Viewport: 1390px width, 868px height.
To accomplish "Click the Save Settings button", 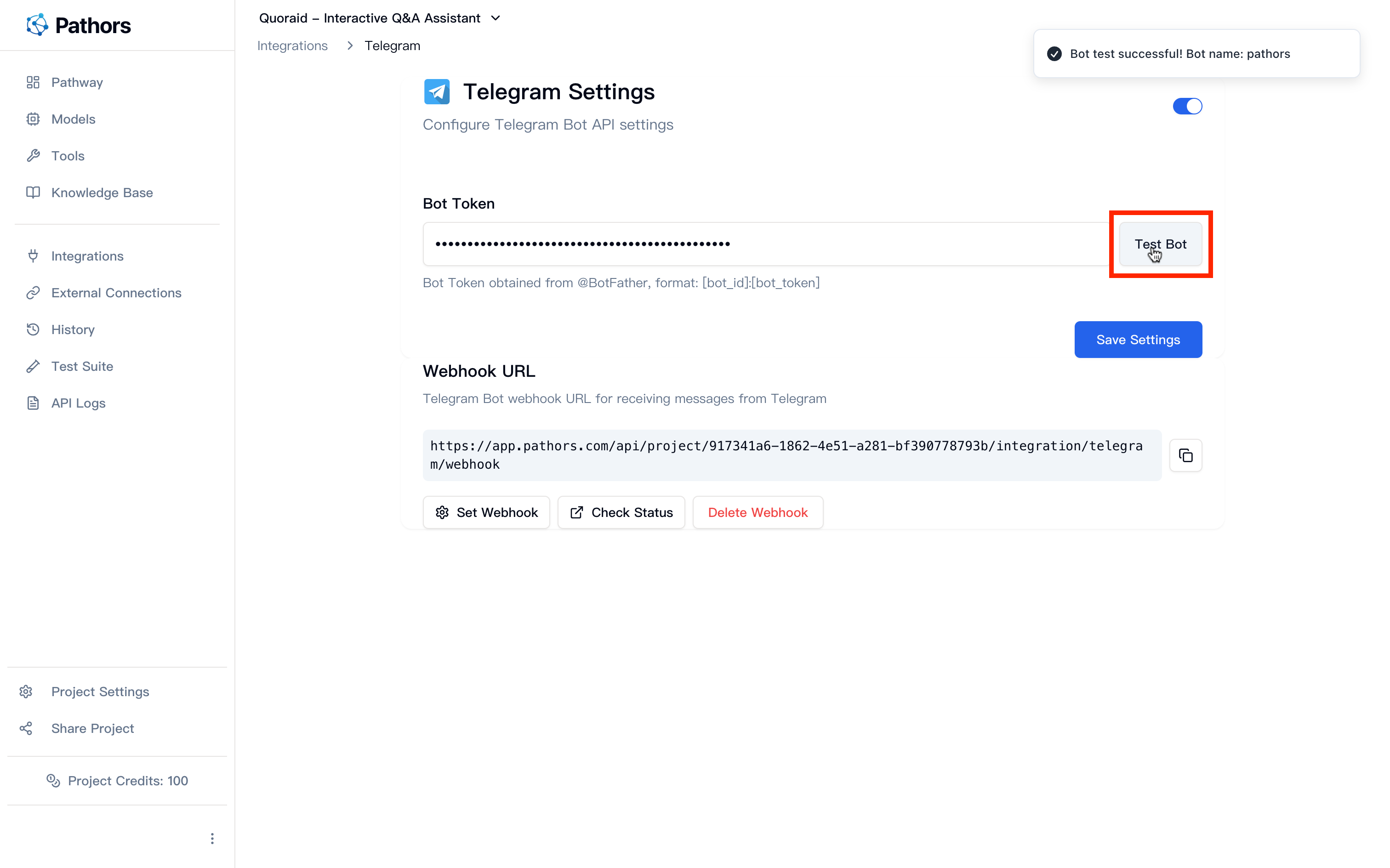I will pyautogui.click(x=1138, y=339).
